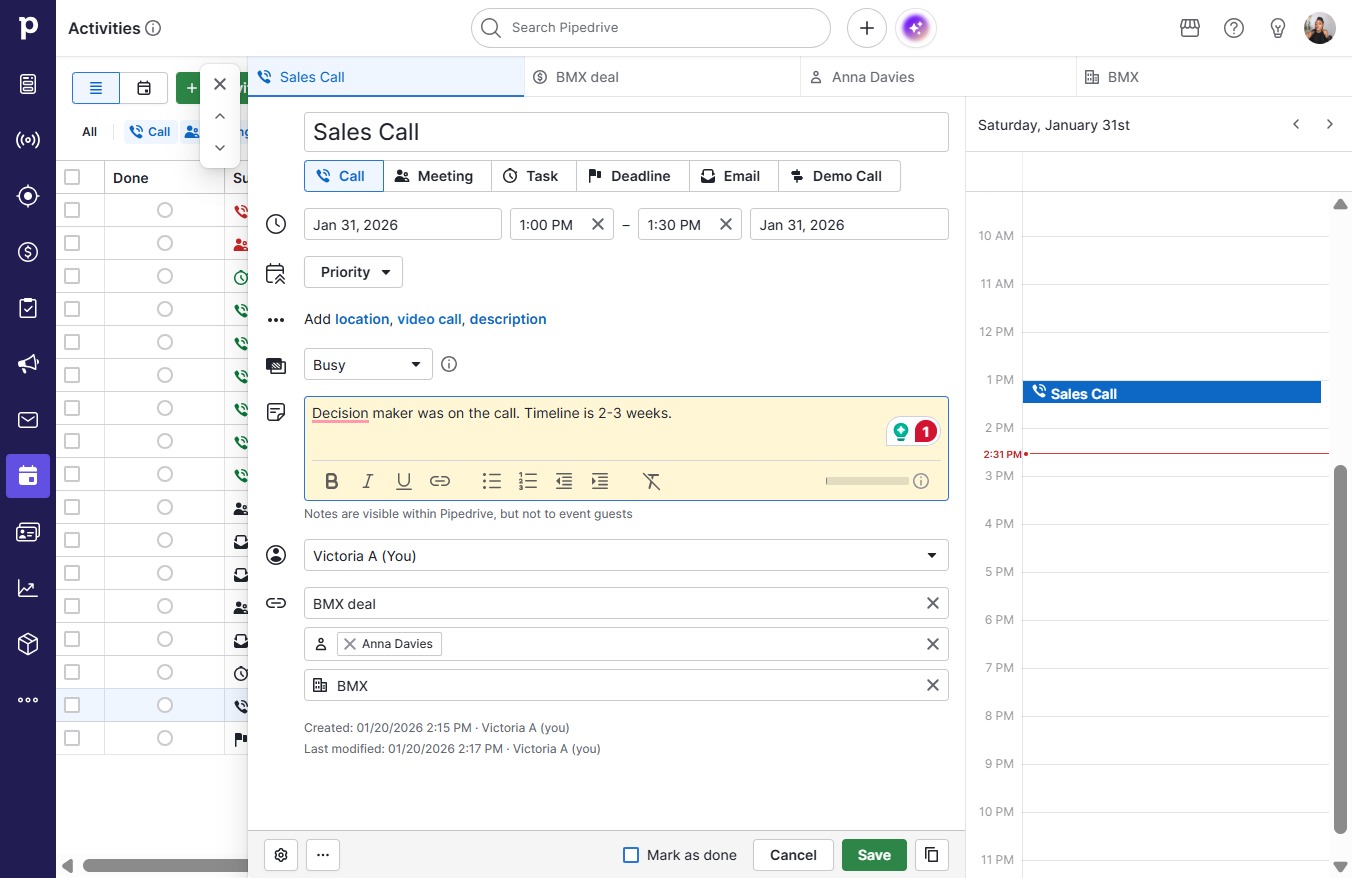Click the Pipedrive logo
1352x878 pixels.
(28, 28)
